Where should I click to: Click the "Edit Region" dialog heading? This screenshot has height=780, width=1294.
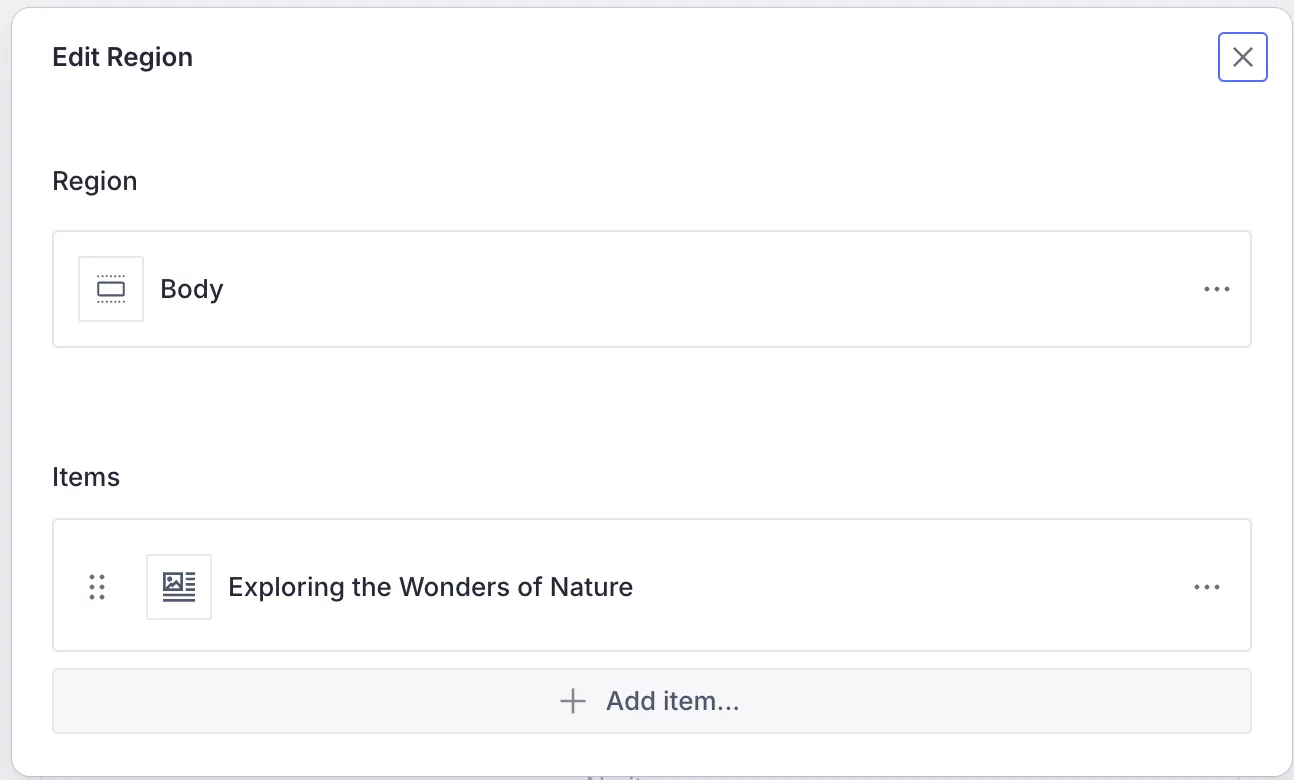click(x=122, y=57)
